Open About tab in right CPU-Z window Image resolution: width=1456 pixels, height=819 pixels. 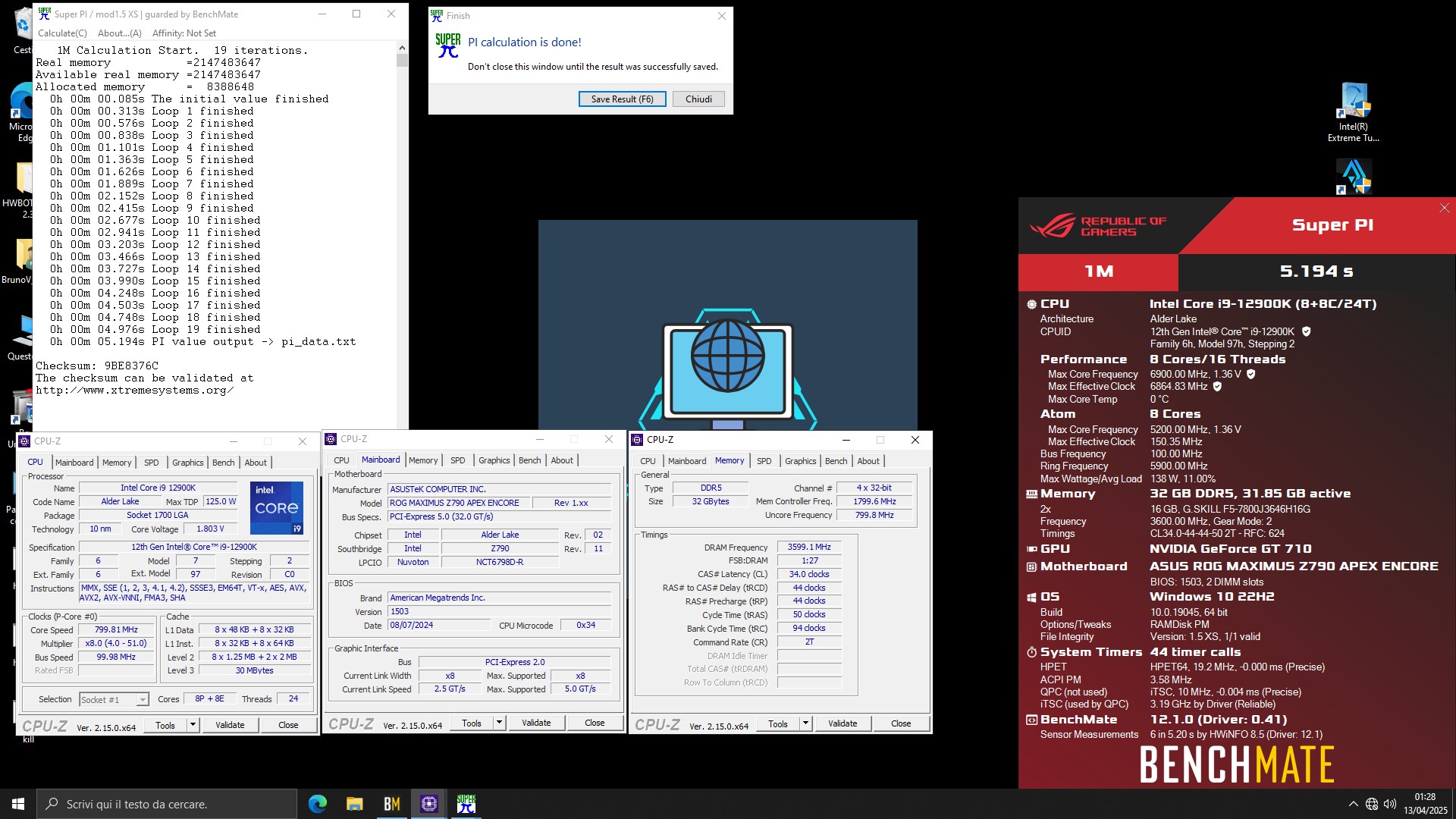click(868, 461)
